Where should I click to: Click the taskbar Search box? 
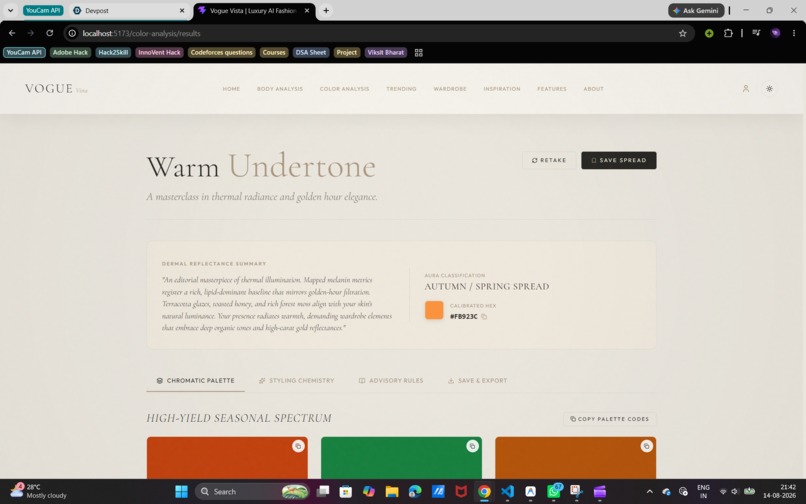coord(252,492)
